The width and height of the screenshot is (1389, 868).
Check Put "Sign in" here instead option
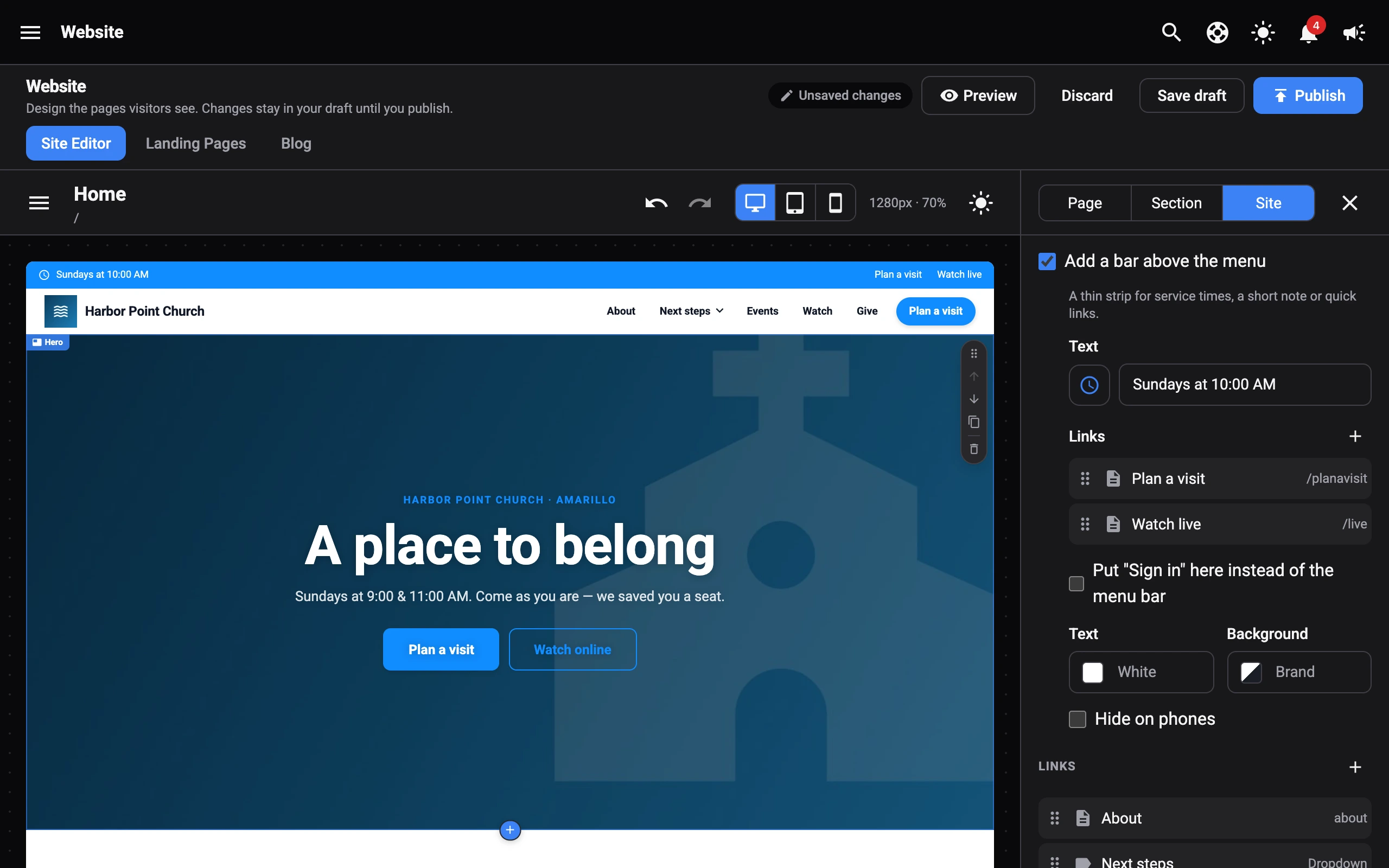pyautogui.click(x=1076, y=583)
